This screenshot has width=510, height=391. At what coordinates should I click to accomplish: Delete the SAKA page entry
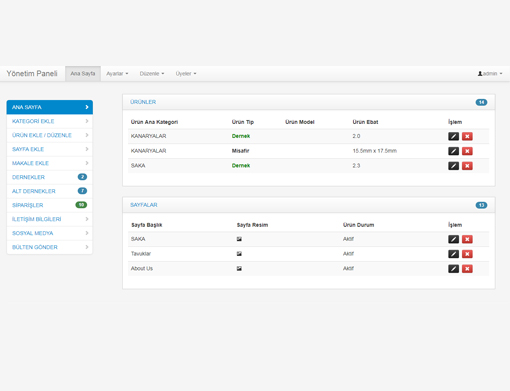(467, 239)
